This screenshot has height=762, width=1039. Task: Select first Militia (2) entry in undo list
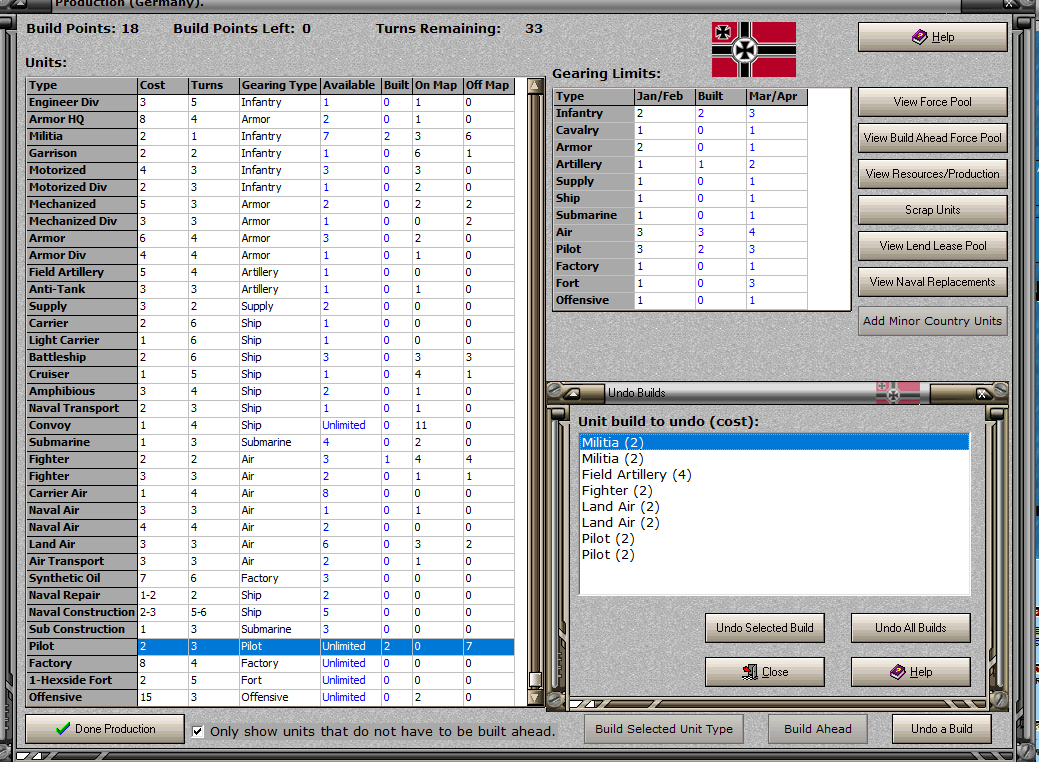[x=774, y=442]
